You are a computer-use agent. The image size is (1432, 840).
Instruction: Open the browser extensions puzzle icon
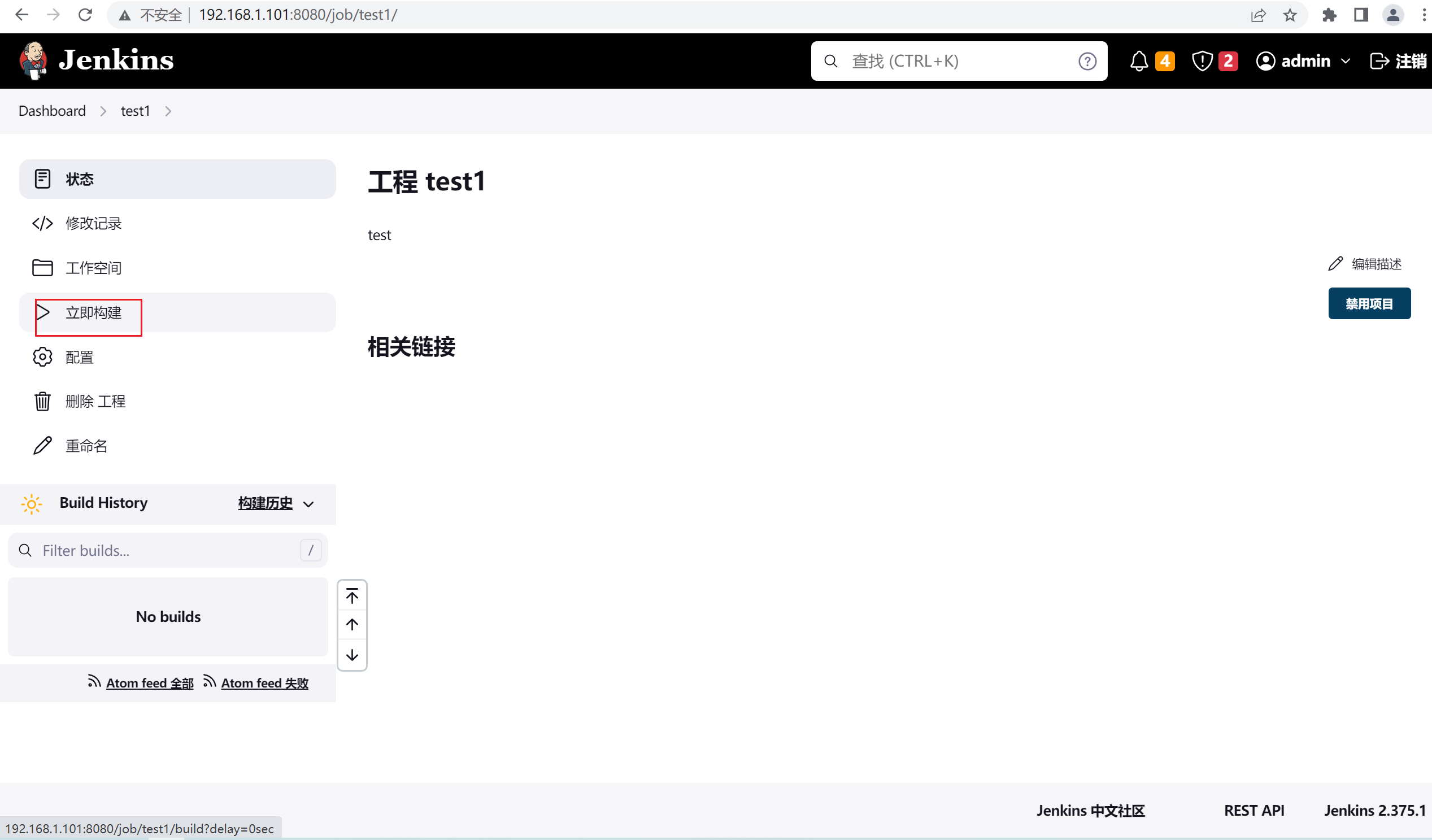[x=1330, y=15]
